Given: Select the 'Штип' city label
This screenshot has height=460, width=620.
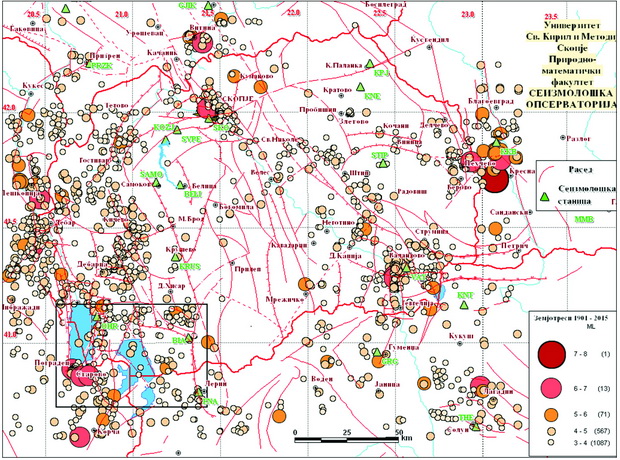Looking at the screenshot, I should click(x=359, y=173).
